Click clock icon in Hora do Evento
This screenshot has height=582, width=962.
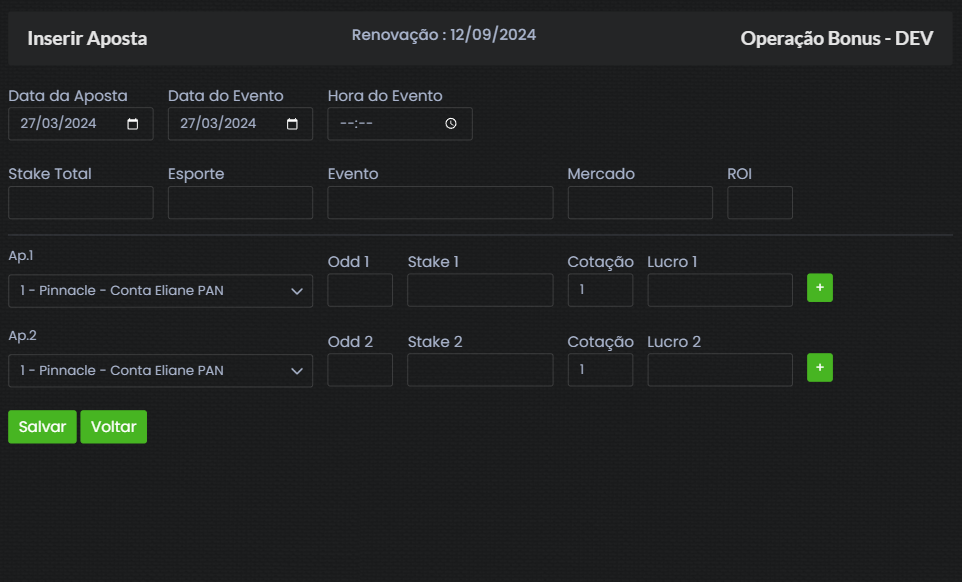pos(451,124)
